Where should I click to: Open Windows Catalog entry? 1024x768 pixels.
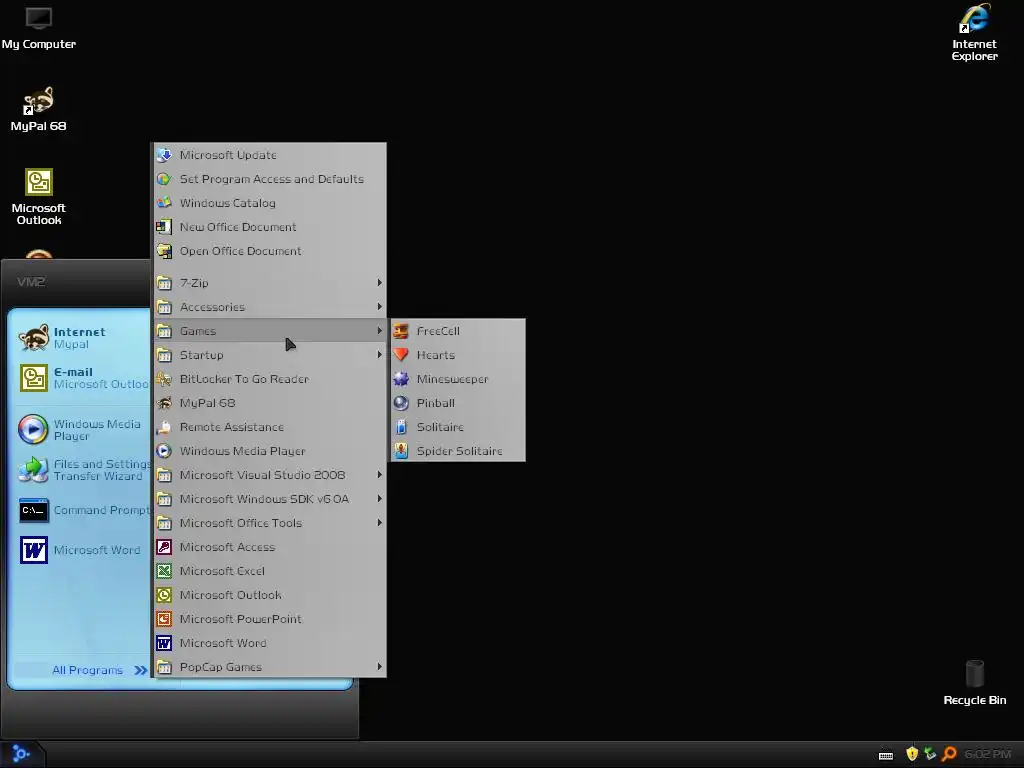click(x=270, y=203)
